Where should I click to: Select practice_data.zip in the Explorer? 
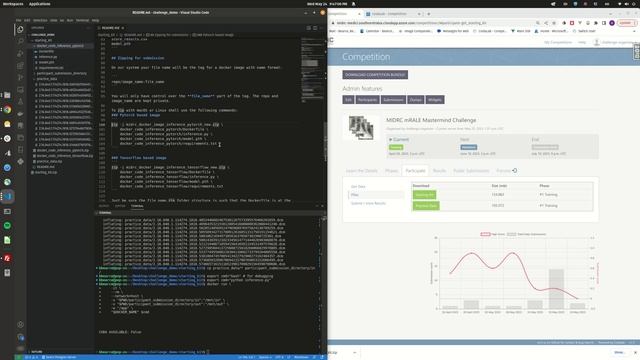point(49,161)
